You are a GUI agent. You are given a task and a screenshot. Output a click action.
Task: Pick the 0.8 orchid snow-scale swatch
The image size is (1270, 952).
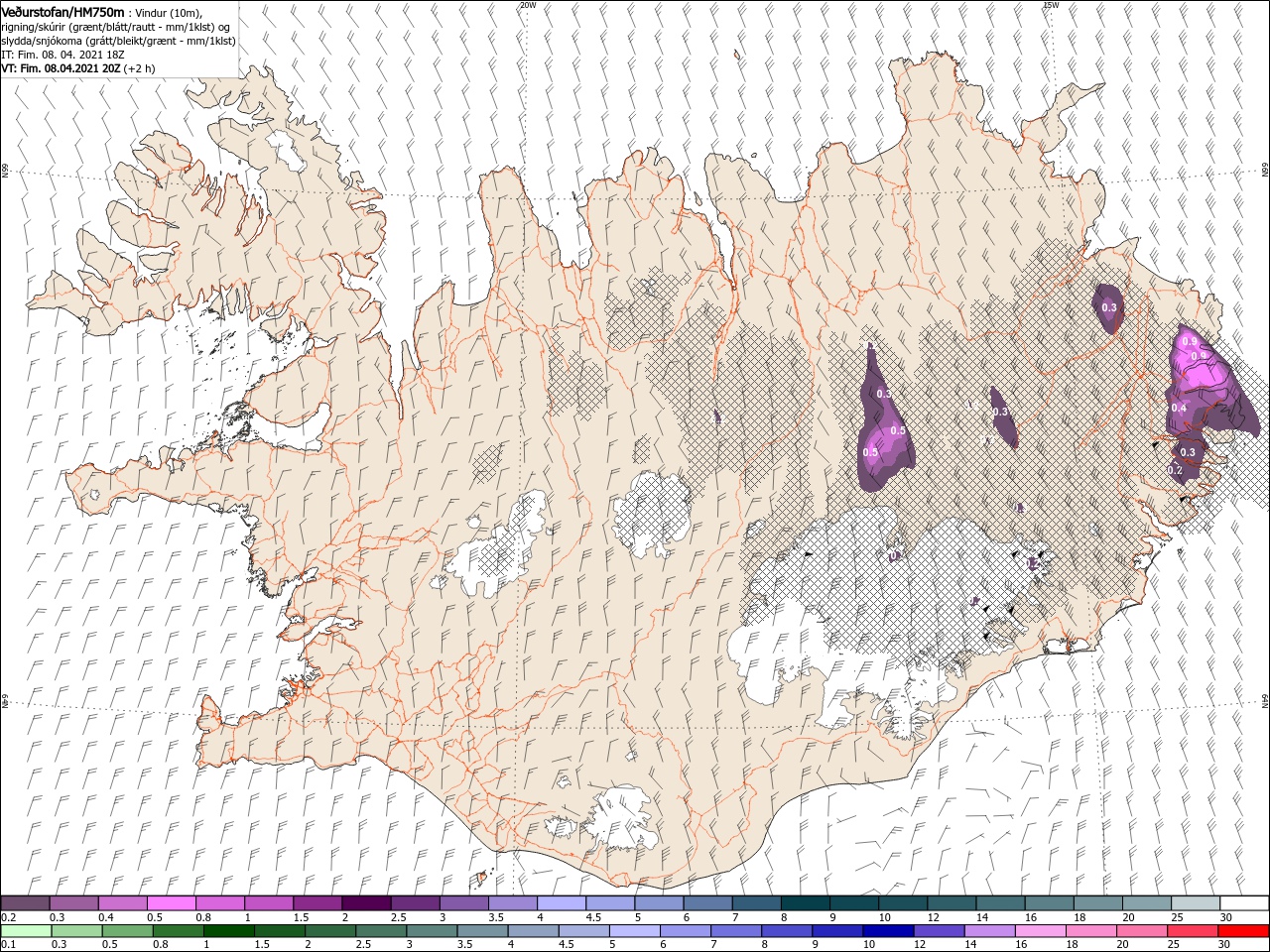pyautogui.click(x=219, y=903)
